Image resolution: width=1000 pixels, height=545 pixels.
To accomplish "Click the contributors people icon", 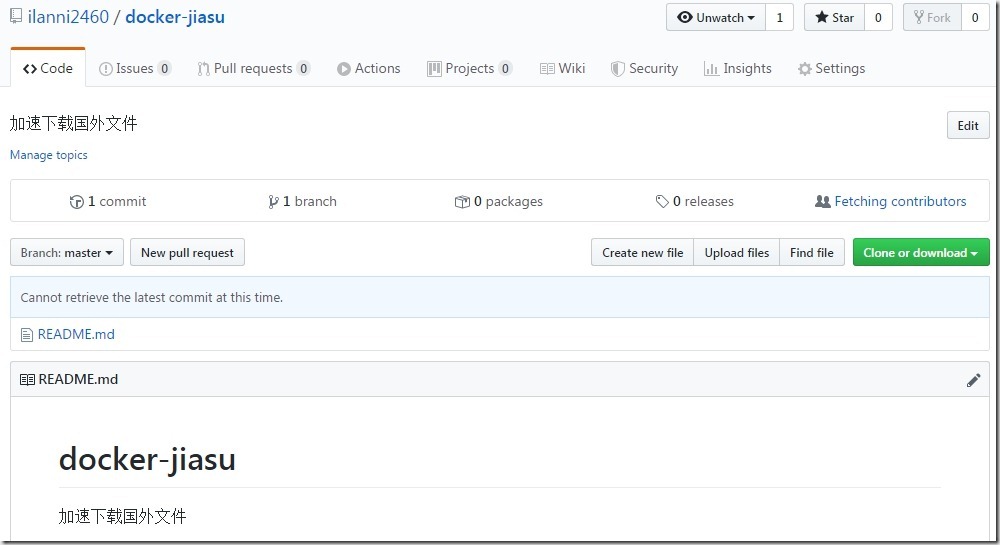I will 822,202.
